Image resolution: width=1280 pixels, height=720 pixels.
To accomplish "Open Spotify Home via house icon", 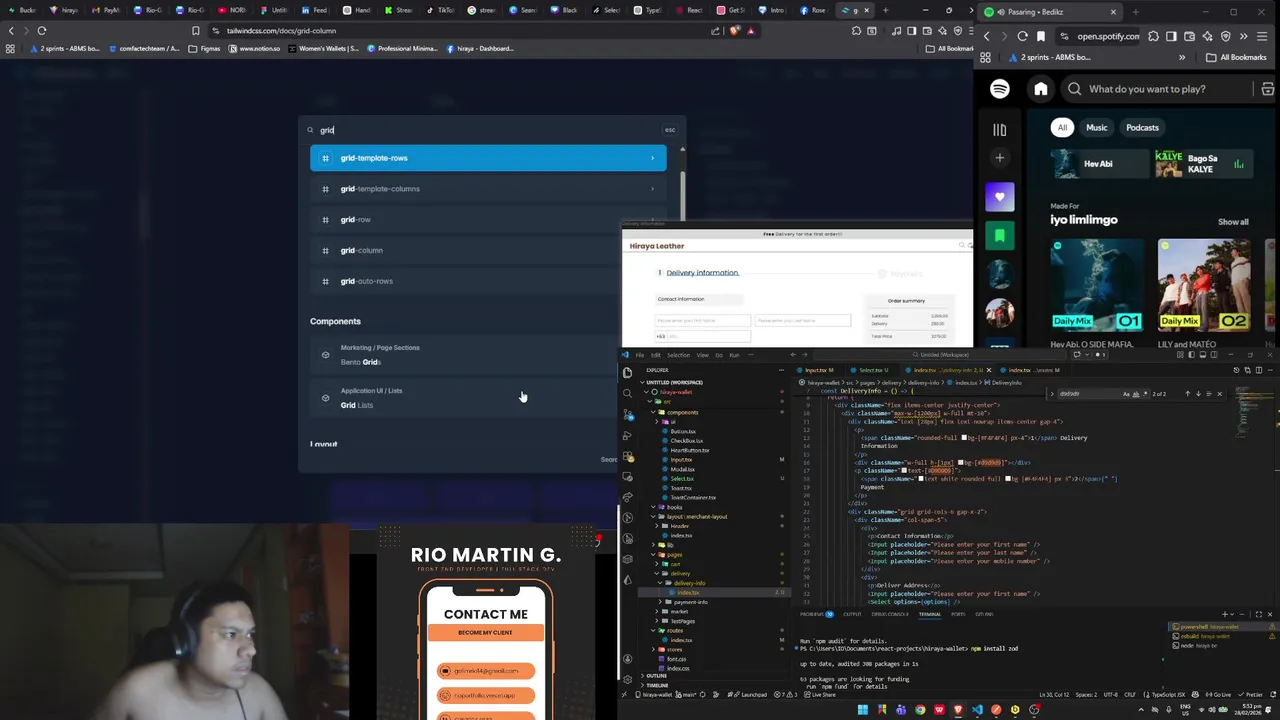I will 1041,89.
